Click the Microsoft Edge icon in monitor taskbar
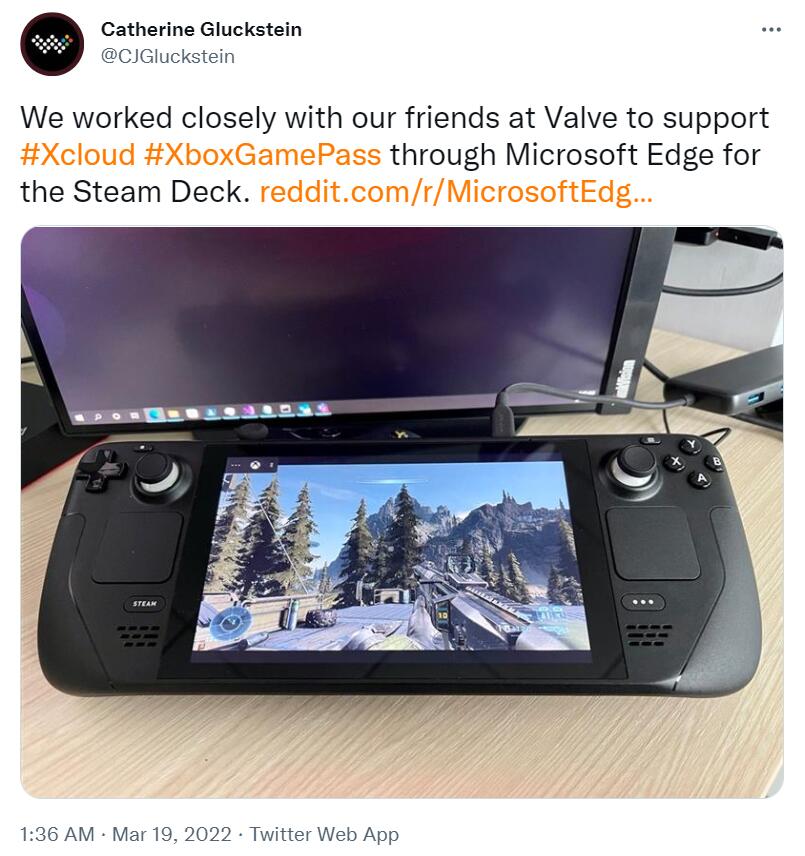The image size is (805, 856). tap(154, 414)
